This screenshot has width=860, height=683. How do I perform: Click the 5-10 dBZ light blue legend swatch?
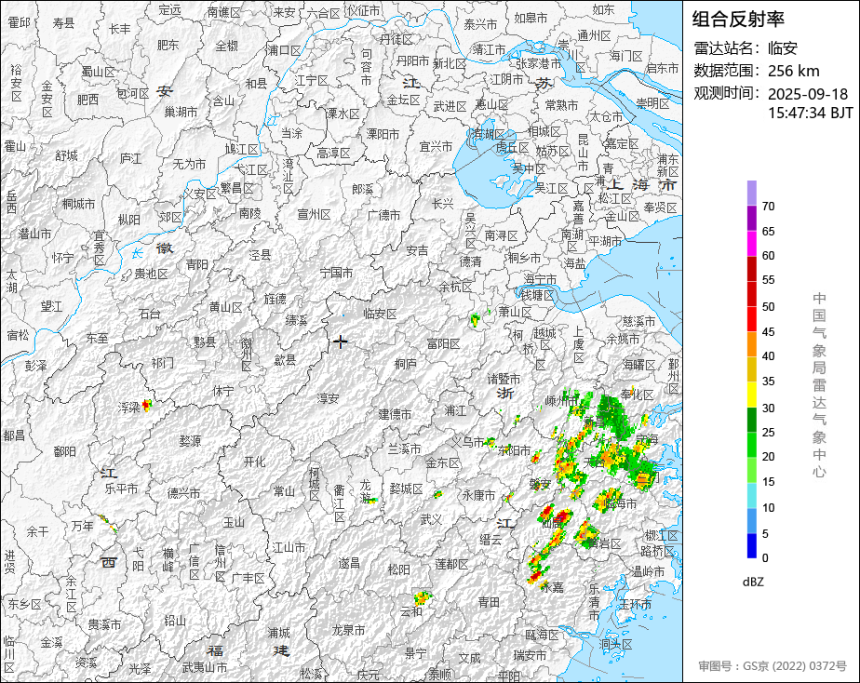point(751,521)
